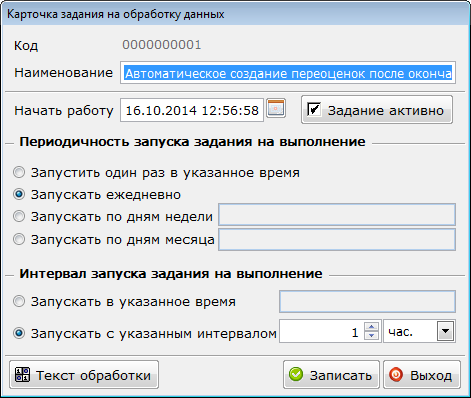Click the 'Наименование' label

click(x=63, y=72)
